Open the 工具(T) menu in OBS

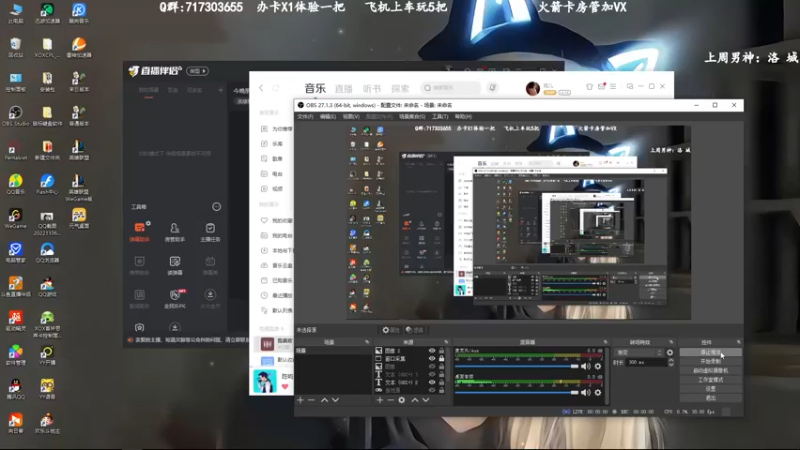[440, 117]
